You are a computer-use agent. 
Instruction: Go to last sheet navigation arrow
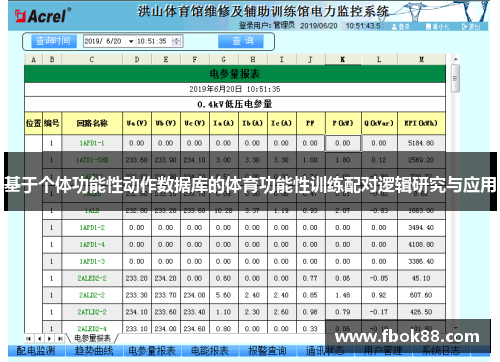[60, 339]
